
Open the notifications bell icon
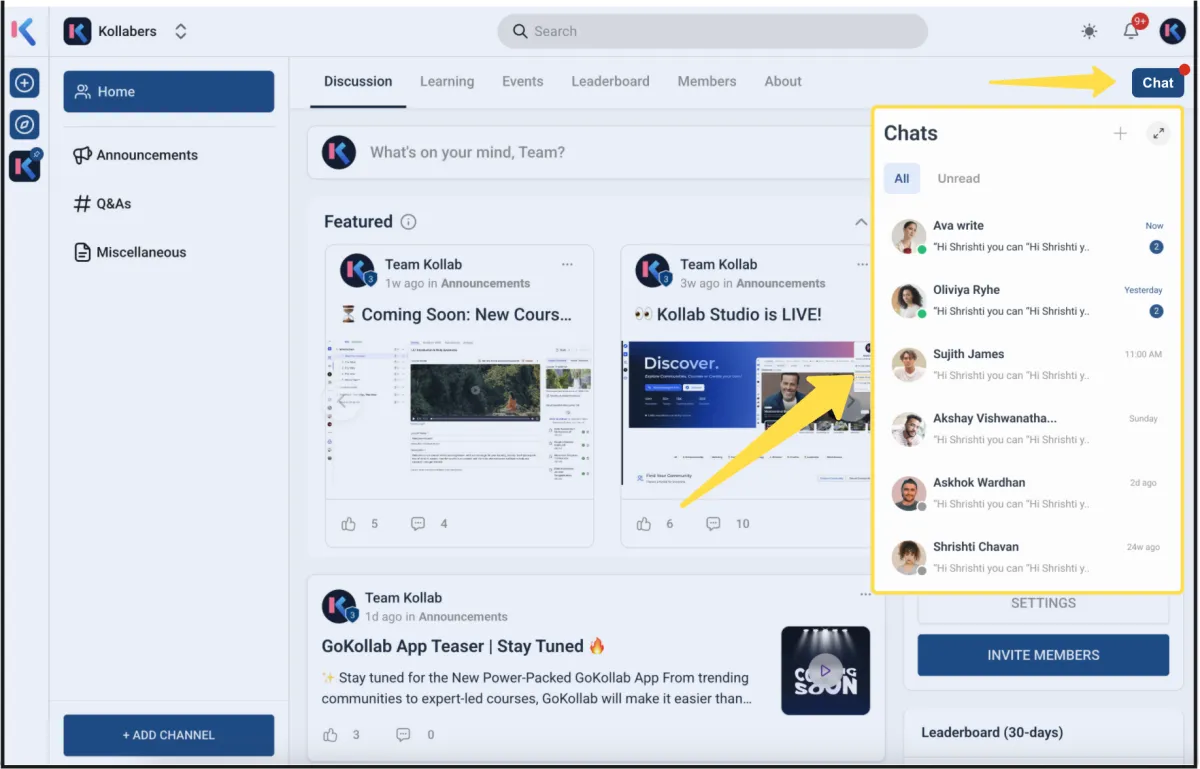(x=1131, y=31)
